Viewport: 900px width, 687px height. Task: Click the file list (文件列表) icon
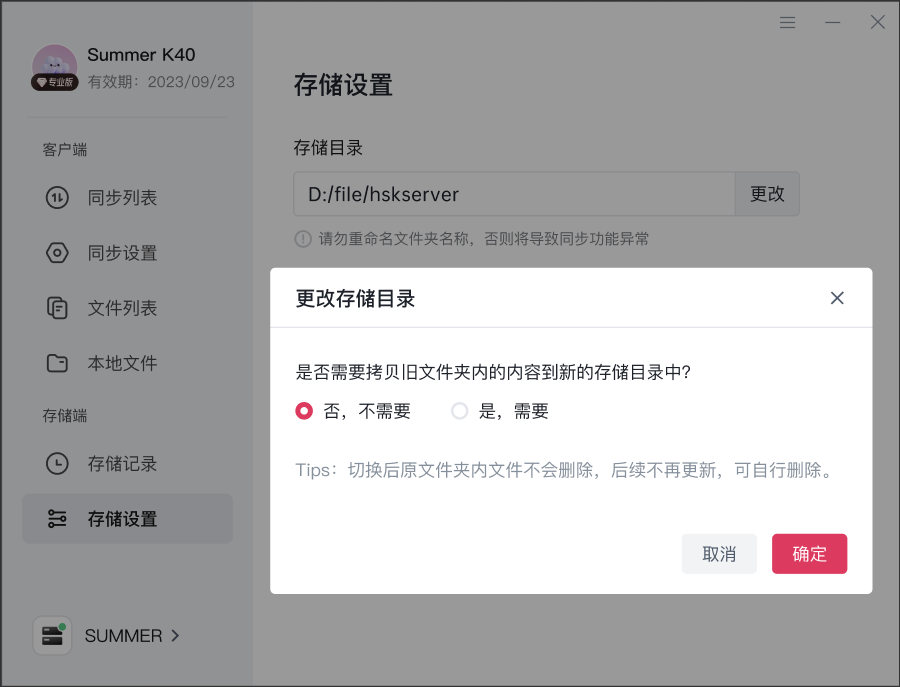pyautogui.click(x=57, y=308)
